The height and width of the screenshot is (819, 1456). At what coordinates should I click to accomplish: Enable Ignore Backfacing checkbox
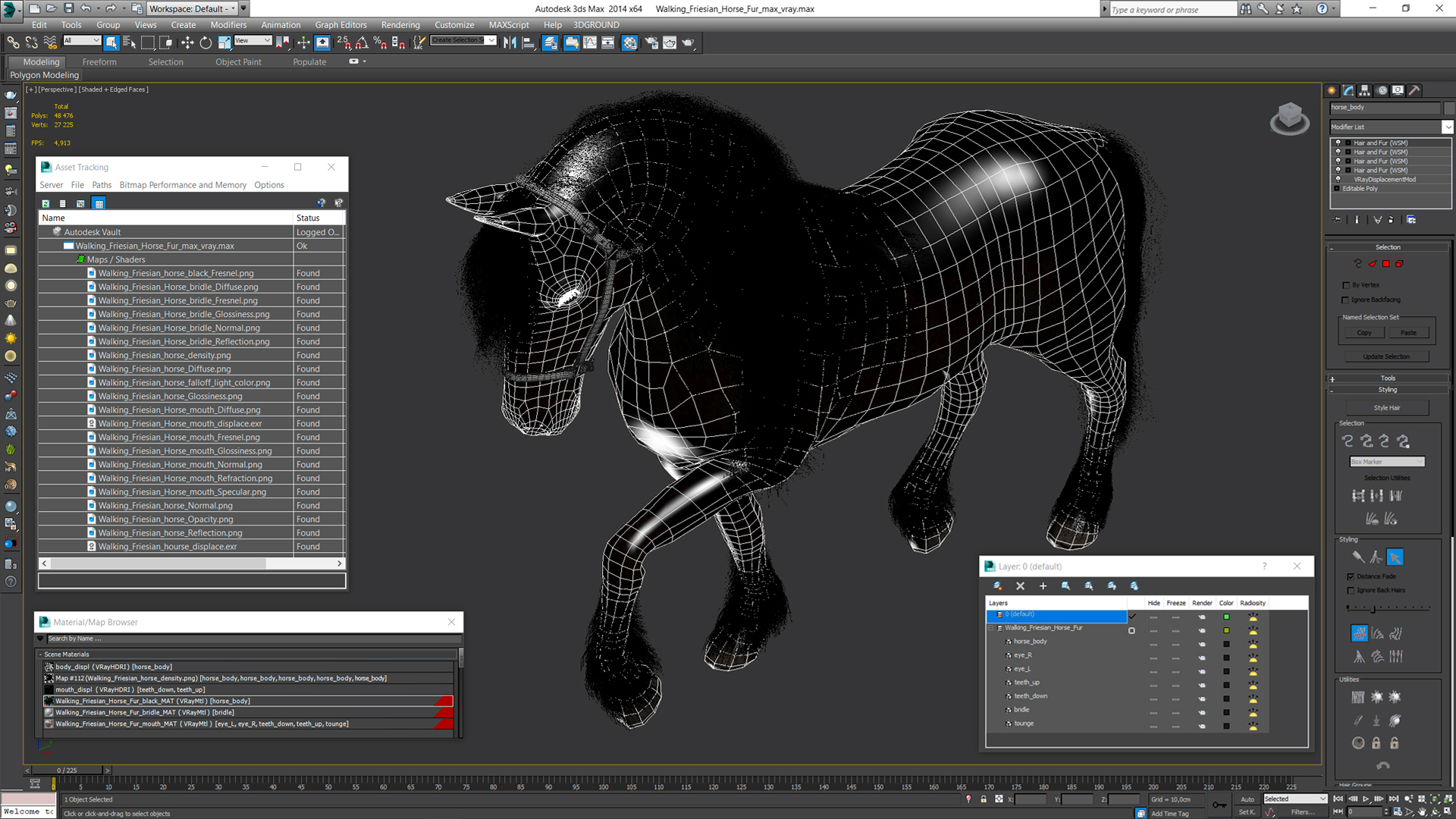tap(1347, 300)
